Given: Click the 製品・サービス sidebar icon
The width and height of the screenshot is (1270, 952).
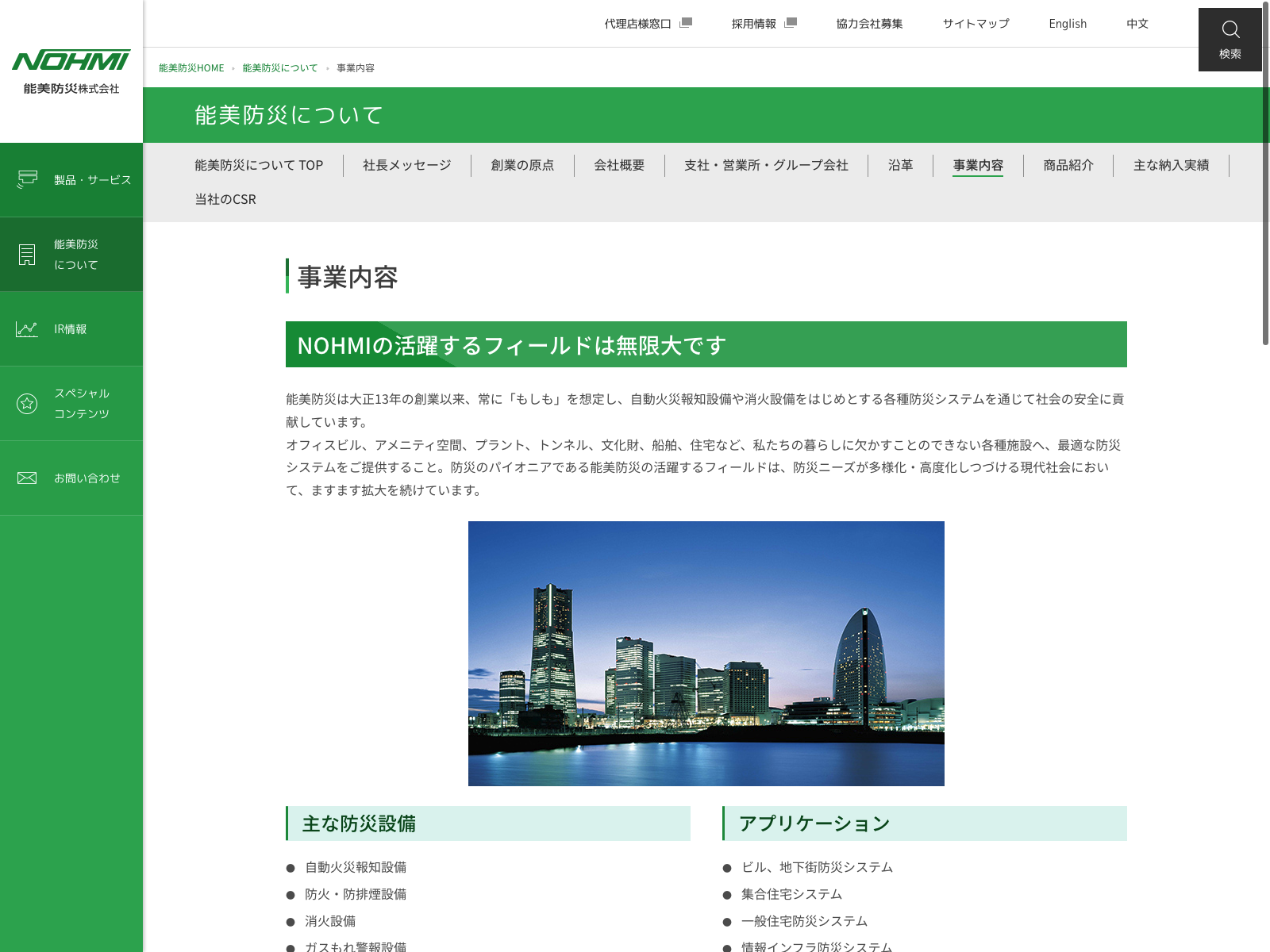Looking at the screenshot, I should 27,179.
